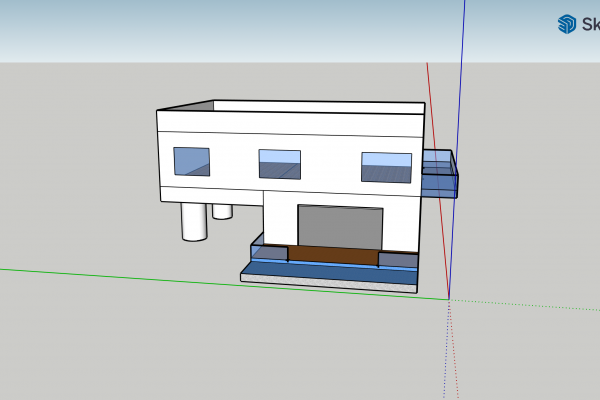This screenshot has width=600, height=400.
Task: Select the right glass railing panel by entrance
Action: (x=398, y=261)
